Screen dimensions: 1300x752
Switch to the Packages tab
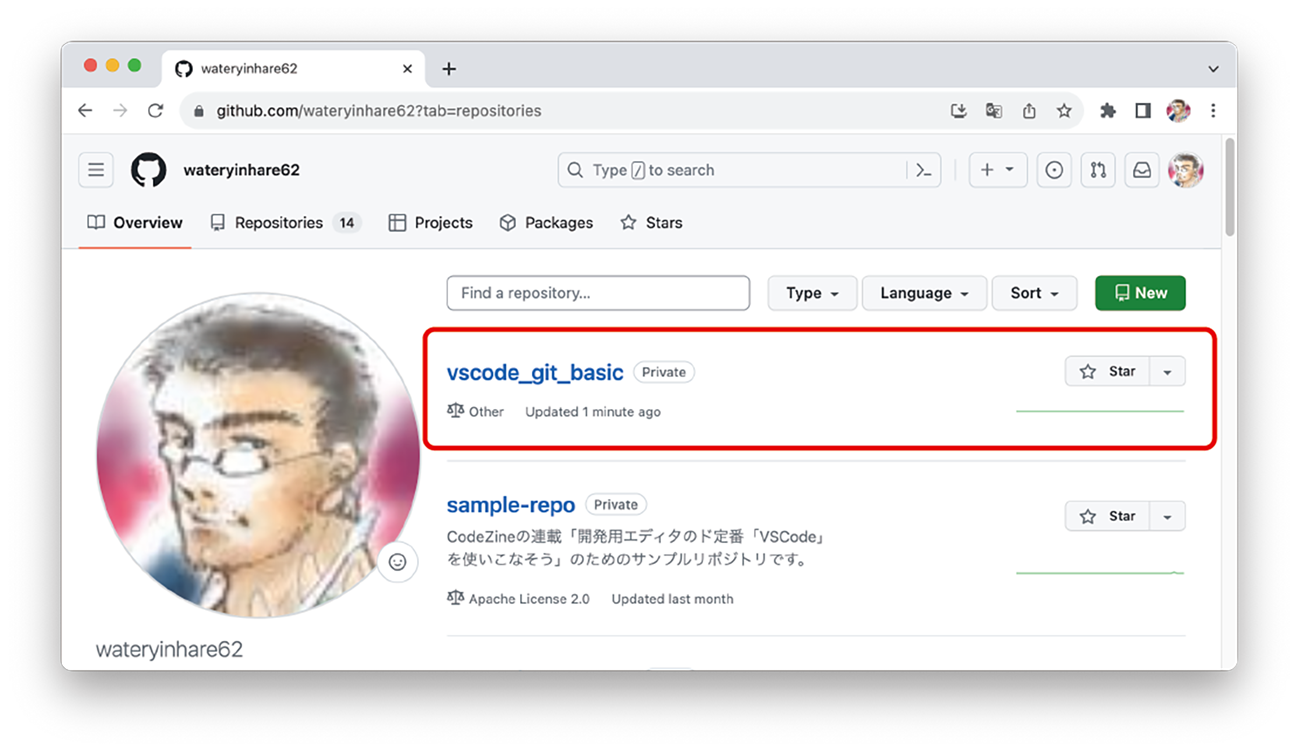(x=546, y=223)
